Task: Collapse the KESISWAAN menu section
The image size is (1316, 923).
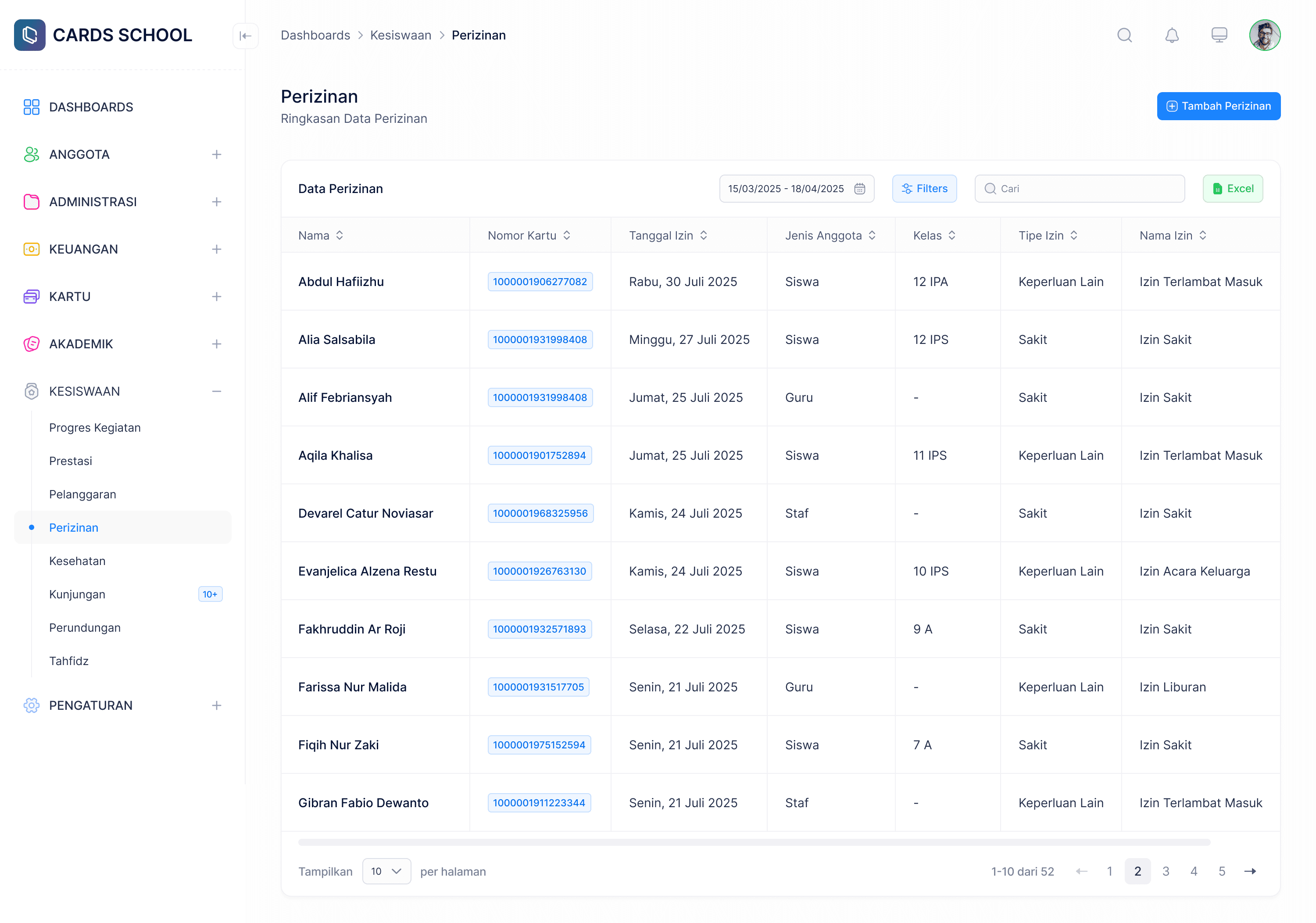Action: coord(216,392)
